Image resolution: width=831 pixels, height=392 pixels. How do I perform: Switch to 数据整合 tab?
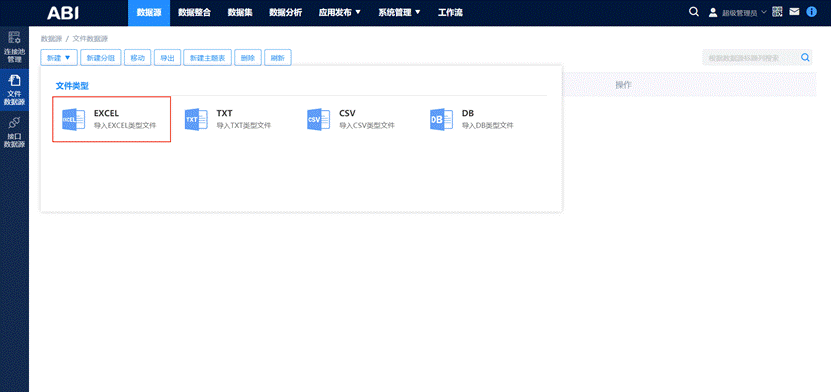(195, 13)
